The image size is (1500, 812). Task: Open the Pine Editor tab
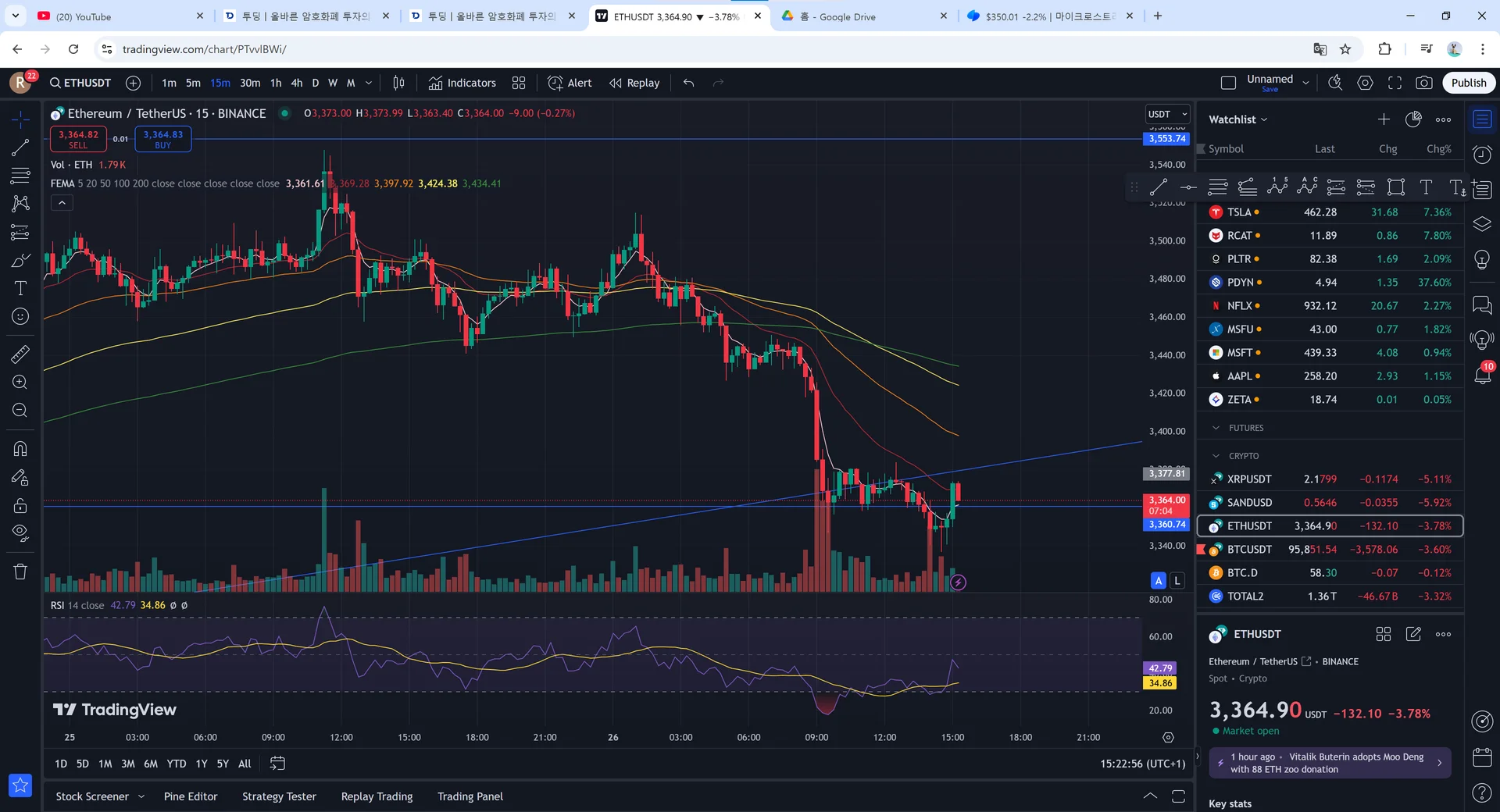click(x=191, y=796)
